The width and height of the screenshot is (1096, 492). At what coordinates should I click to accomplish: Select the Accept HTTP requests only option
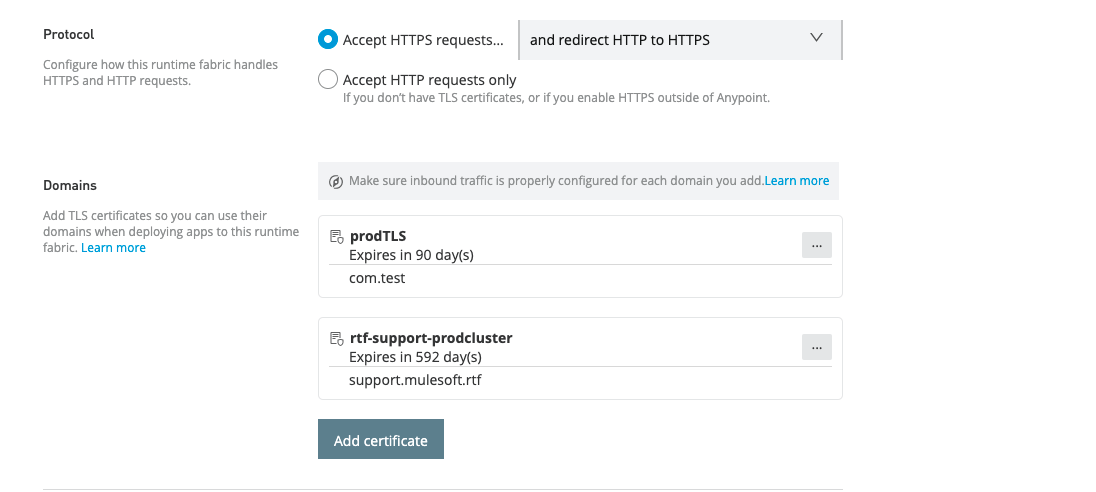point(328,80)
